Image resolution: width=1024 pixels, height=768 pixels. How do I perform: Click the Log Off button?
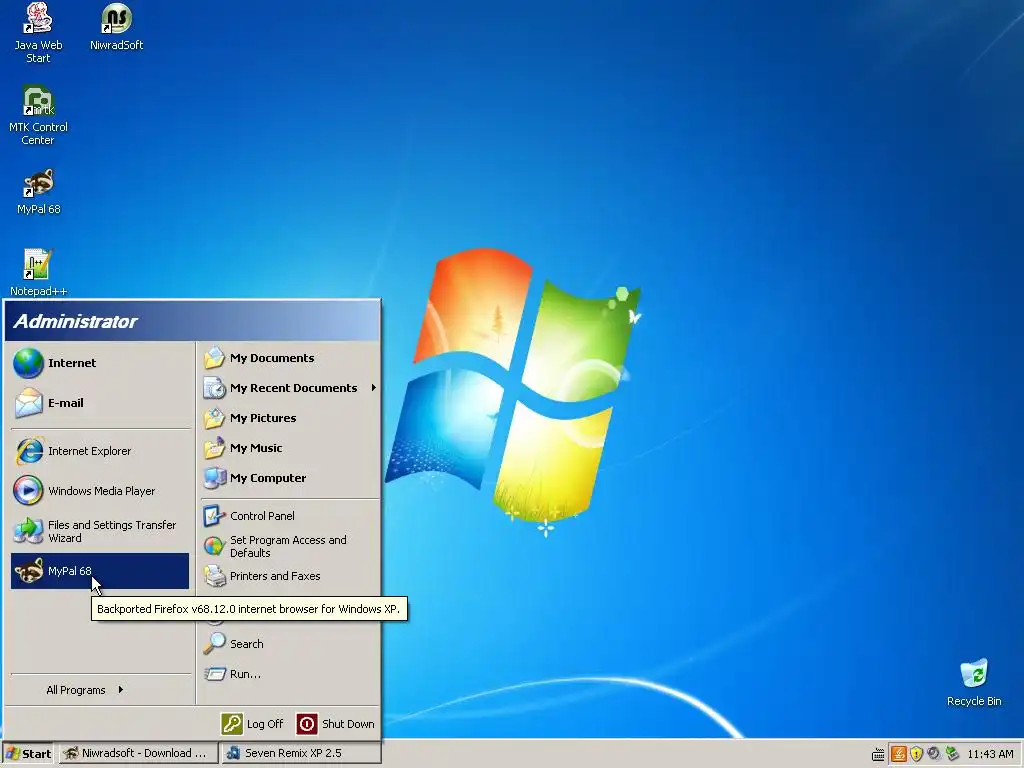(x=253, y=724)
